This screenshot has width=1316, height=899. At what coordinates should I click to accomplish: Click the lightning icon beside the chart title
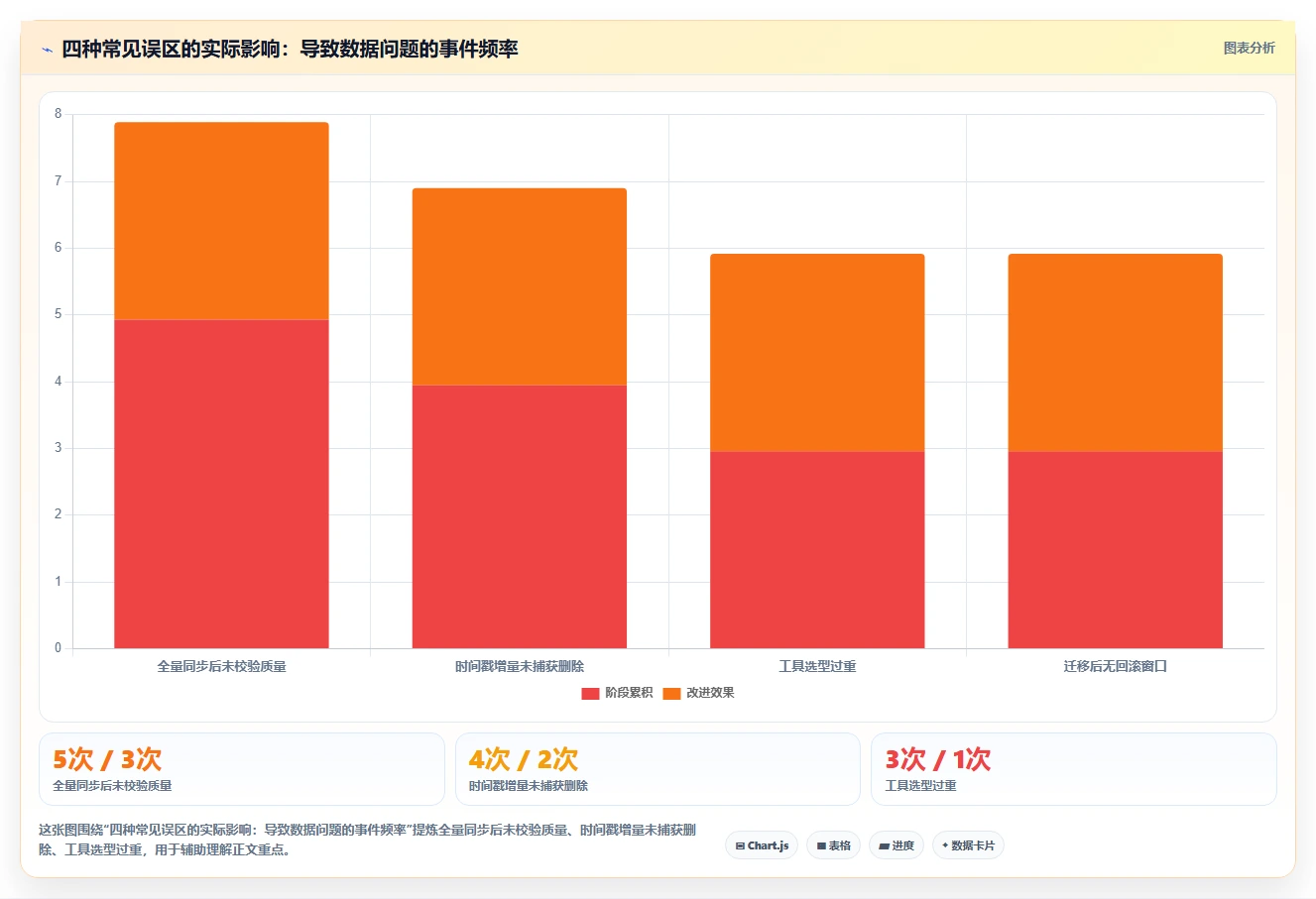click(47, 50)
